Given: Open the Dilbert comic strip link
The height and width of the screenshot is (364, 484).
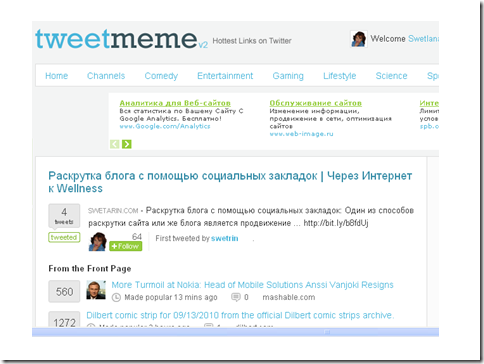Looking at the screenshot, I should coord(240,315).
